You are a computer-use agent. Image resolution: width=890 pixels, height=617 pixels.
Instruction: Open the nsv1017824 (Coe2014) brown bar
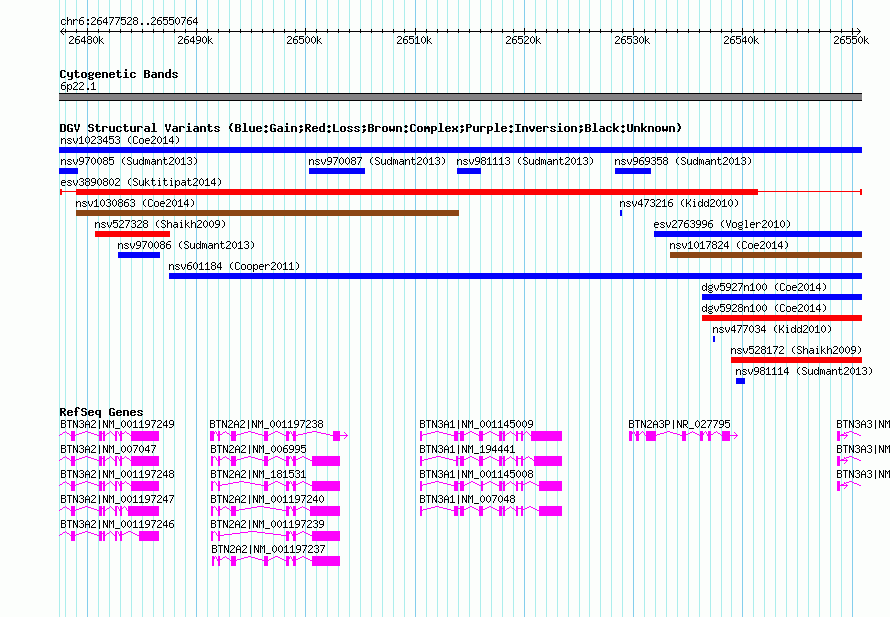[766, 255]
